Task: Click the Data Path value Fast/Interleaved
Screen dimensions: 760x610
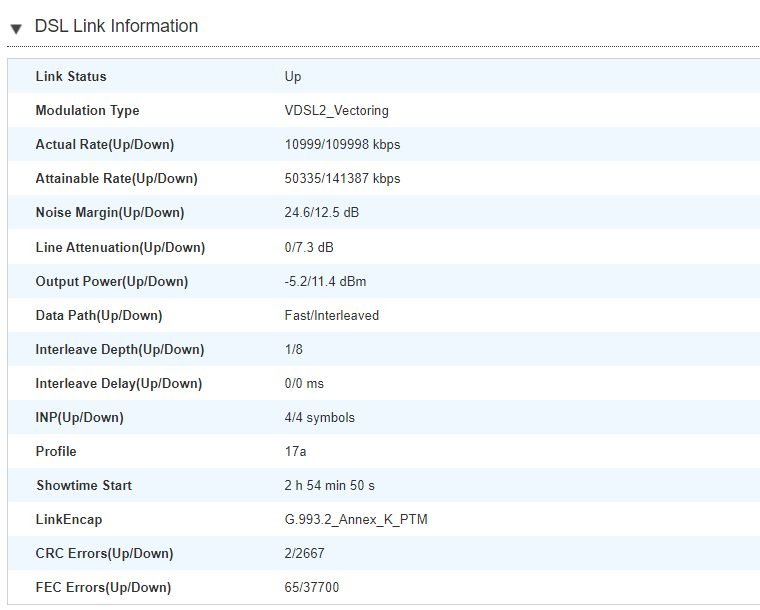Action: (332, 315)
